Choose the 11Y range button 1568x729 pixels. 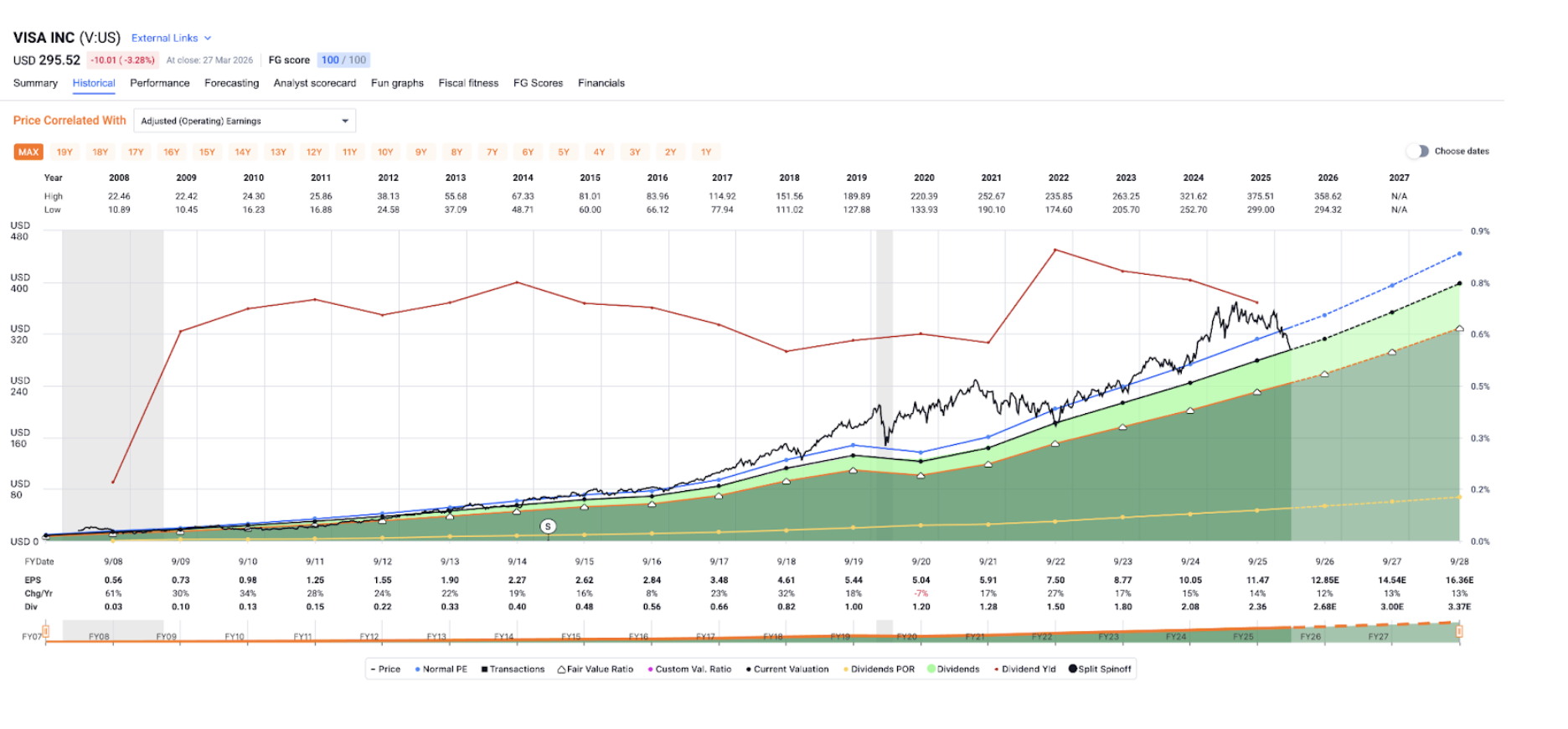[349, 152]
